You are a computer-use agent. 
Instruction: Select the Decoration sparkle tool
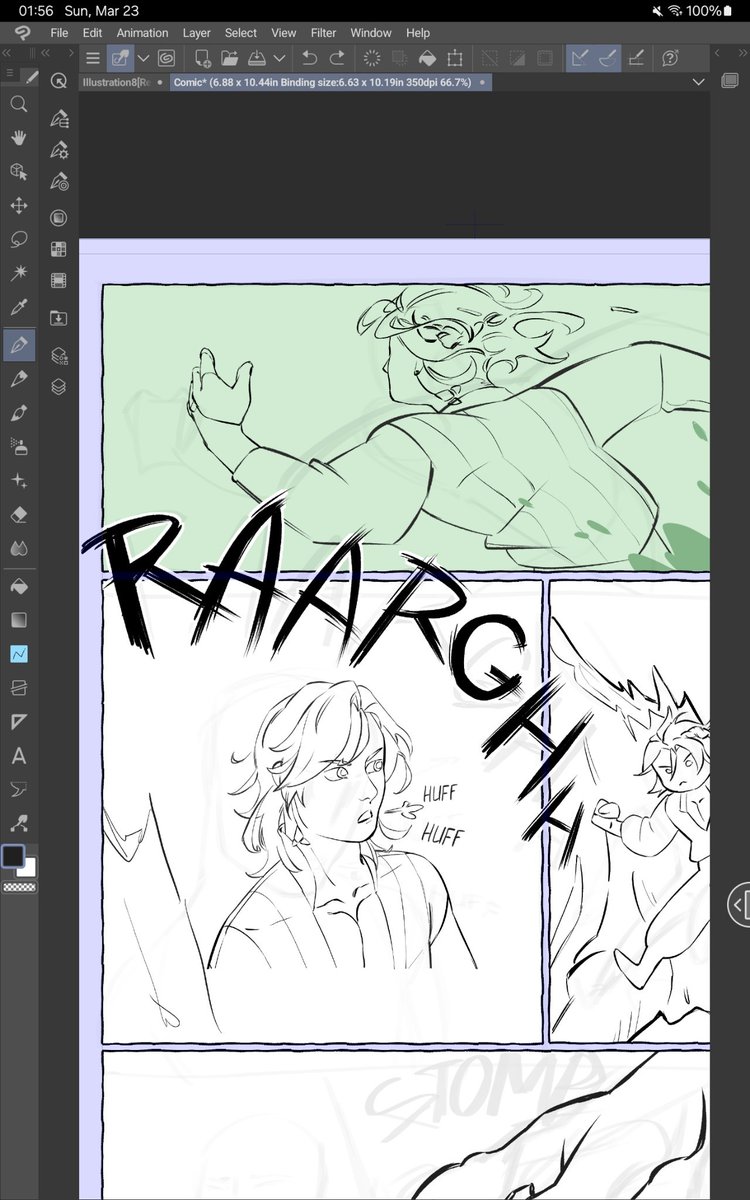(x=18, y=481)
